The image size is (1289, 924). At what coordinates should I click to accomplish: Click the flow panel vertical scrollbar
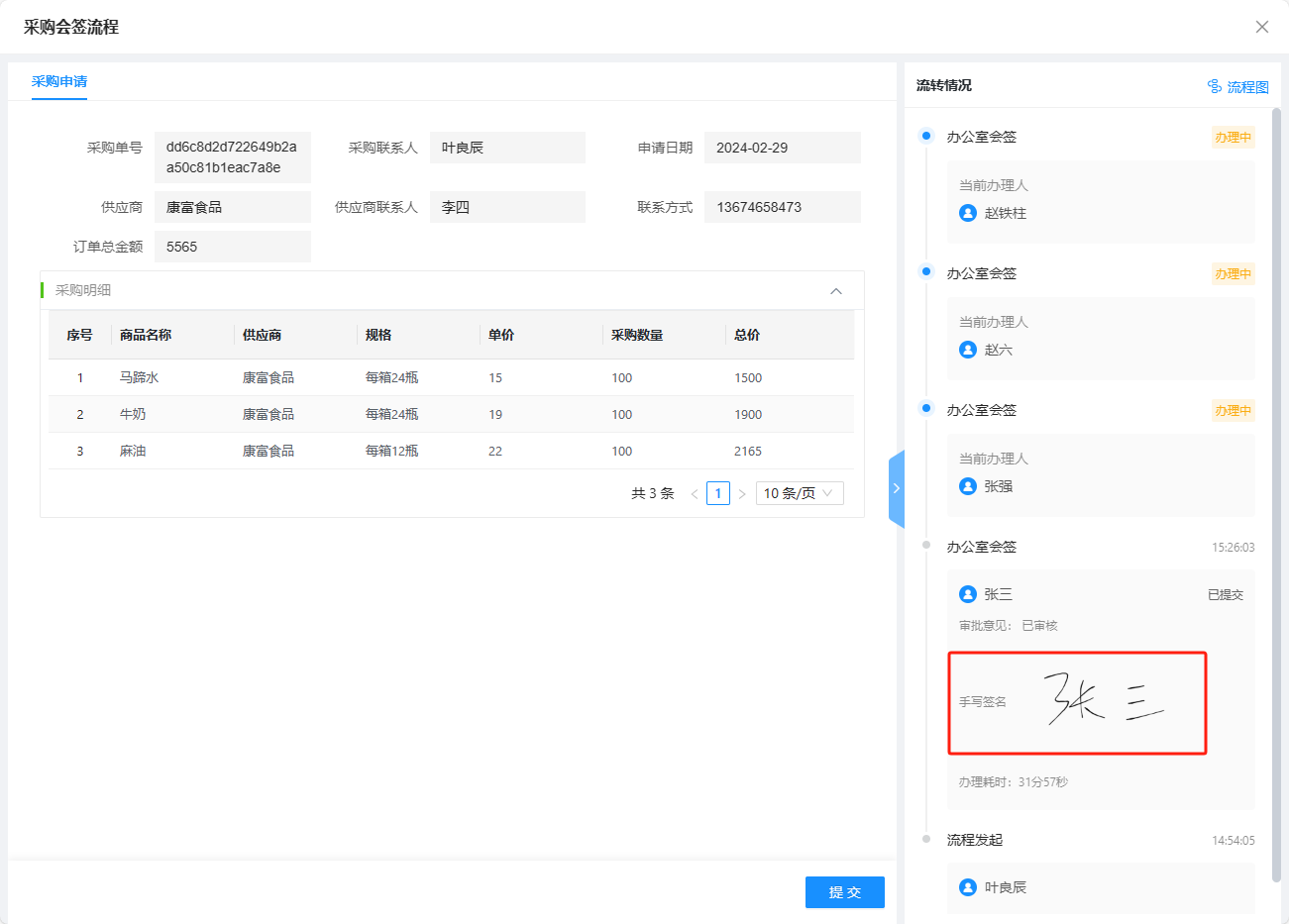(1276, 495)
